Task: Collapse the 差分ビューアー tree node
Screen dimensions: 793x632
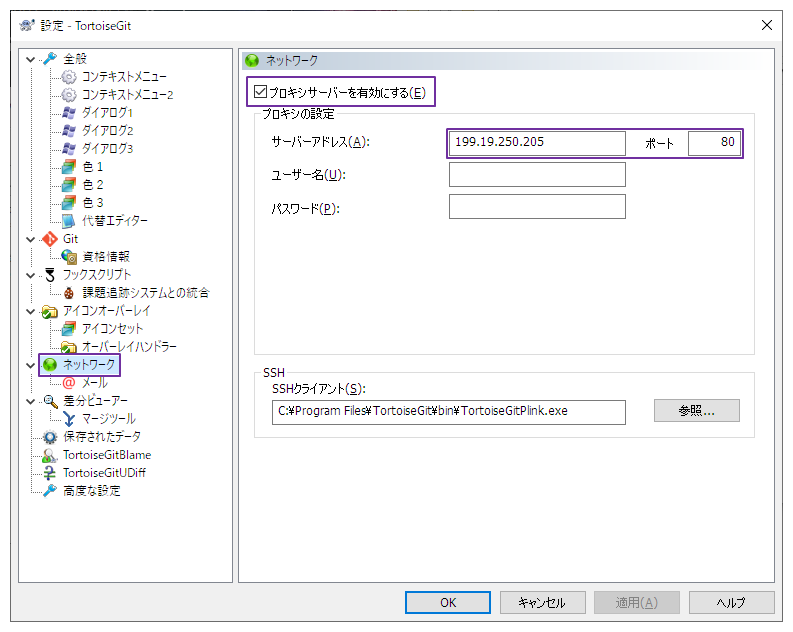Action: point(30,401)
